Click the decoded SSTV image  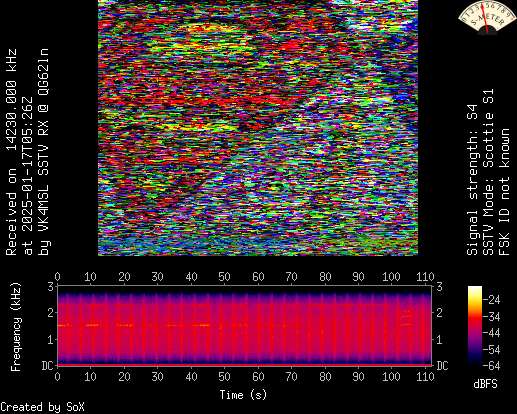(x=258, y=128)
